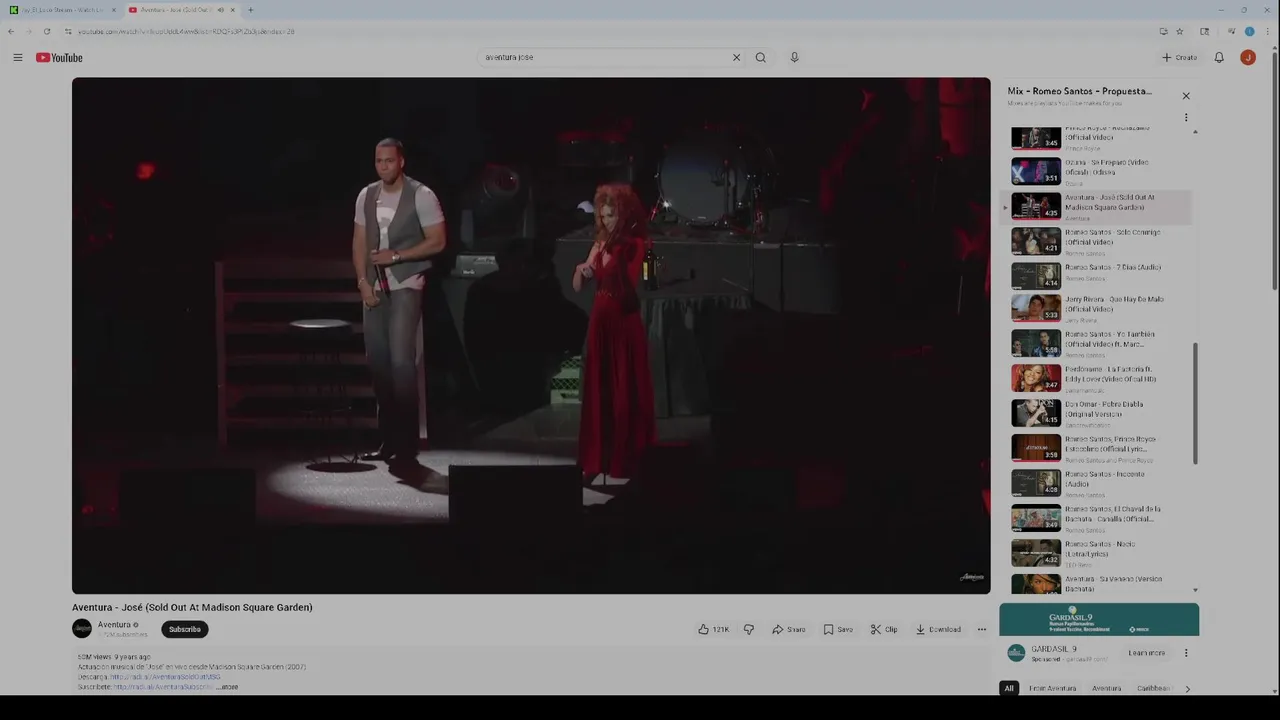Go to YouTube home via logo

pyautogui.click(x=60, y=58)
